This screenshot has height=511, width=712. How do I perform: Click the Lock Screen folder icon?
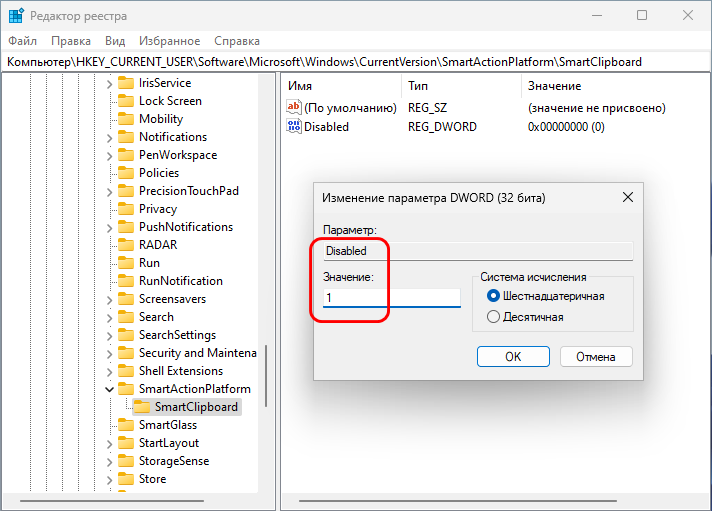pos(126,101)
